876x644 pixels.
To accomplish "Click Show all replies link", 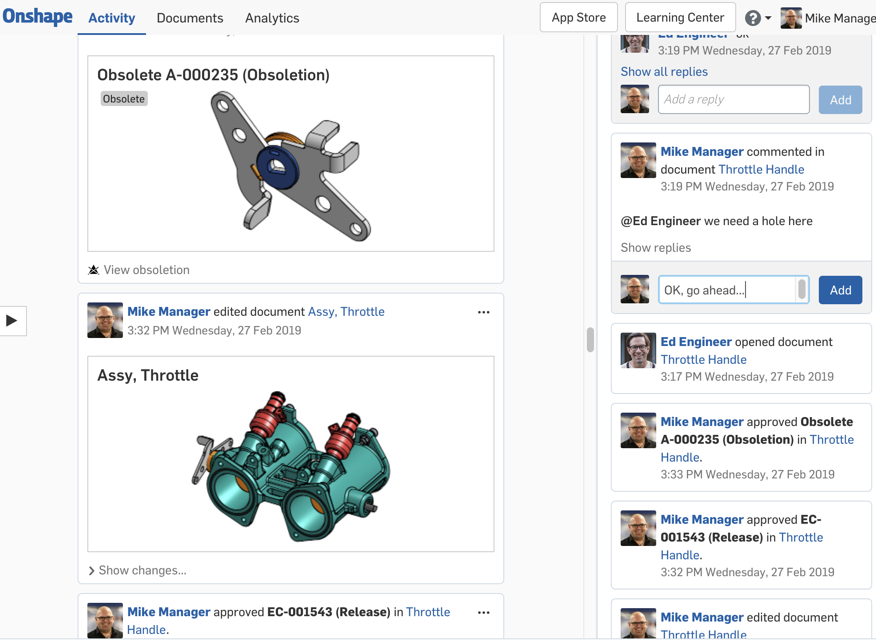I will coord(664,72).
